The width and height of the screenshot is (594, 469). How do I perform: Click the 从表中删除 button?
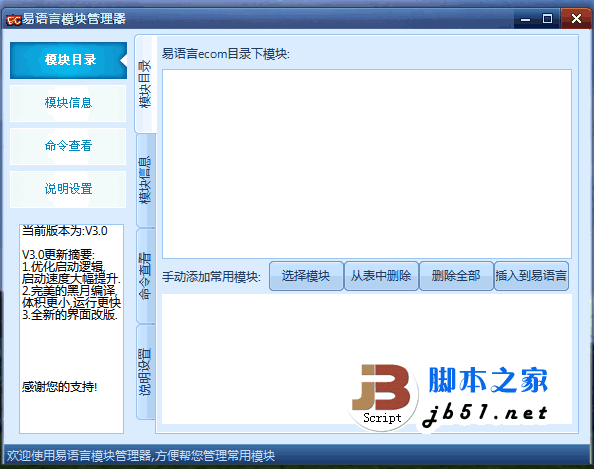pyautogui.click(x=381, y=276)
